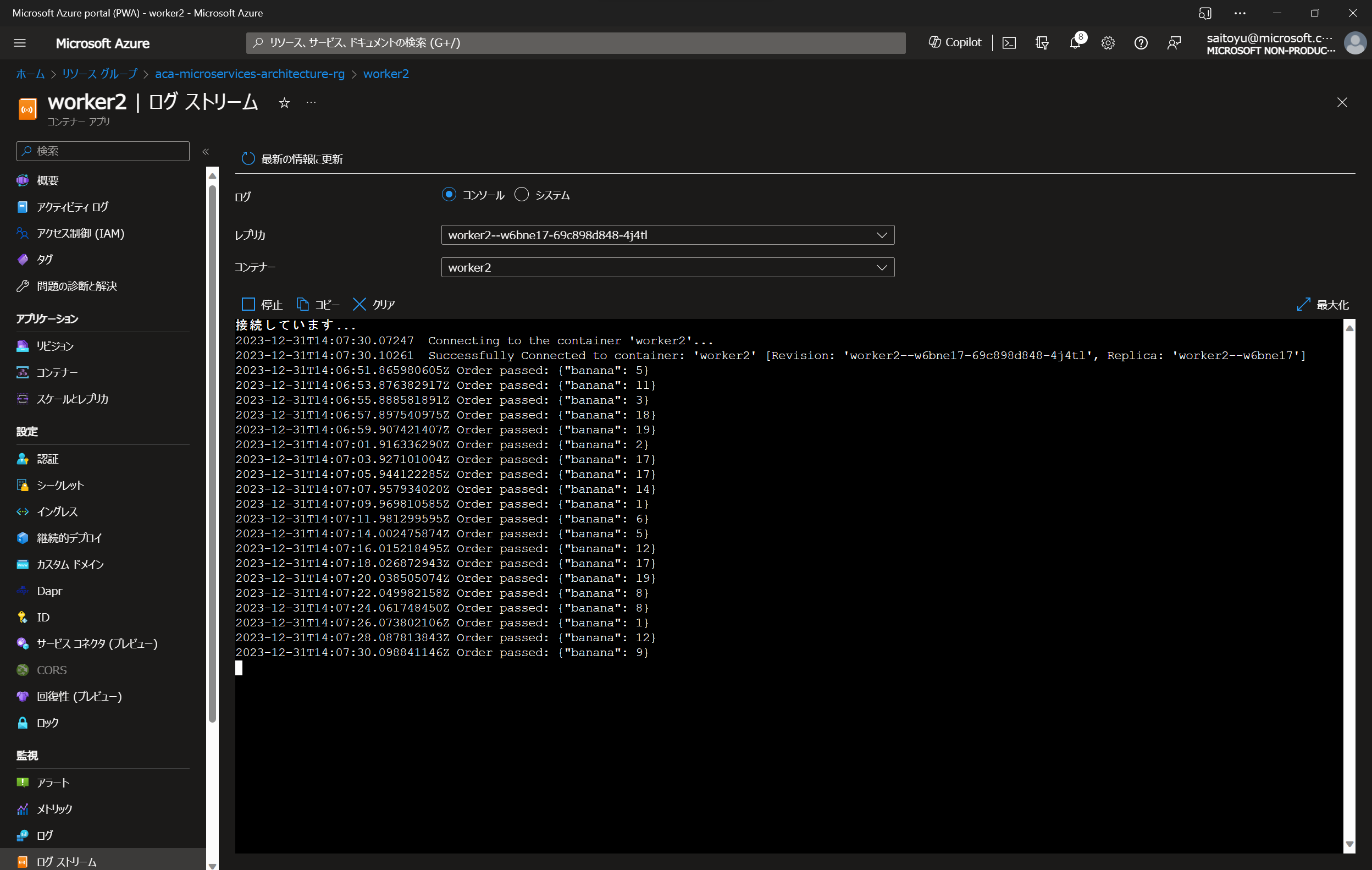Open the notifications bell icon
The height and width of the screenshot is (870, 1372).
click(x=1075, y=43)
